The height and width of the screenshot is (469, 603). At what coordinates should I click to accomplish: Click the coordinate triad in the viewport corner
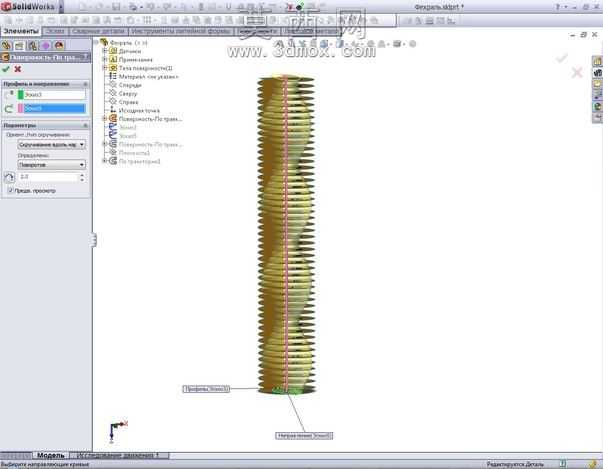click(x=118, y=431)
